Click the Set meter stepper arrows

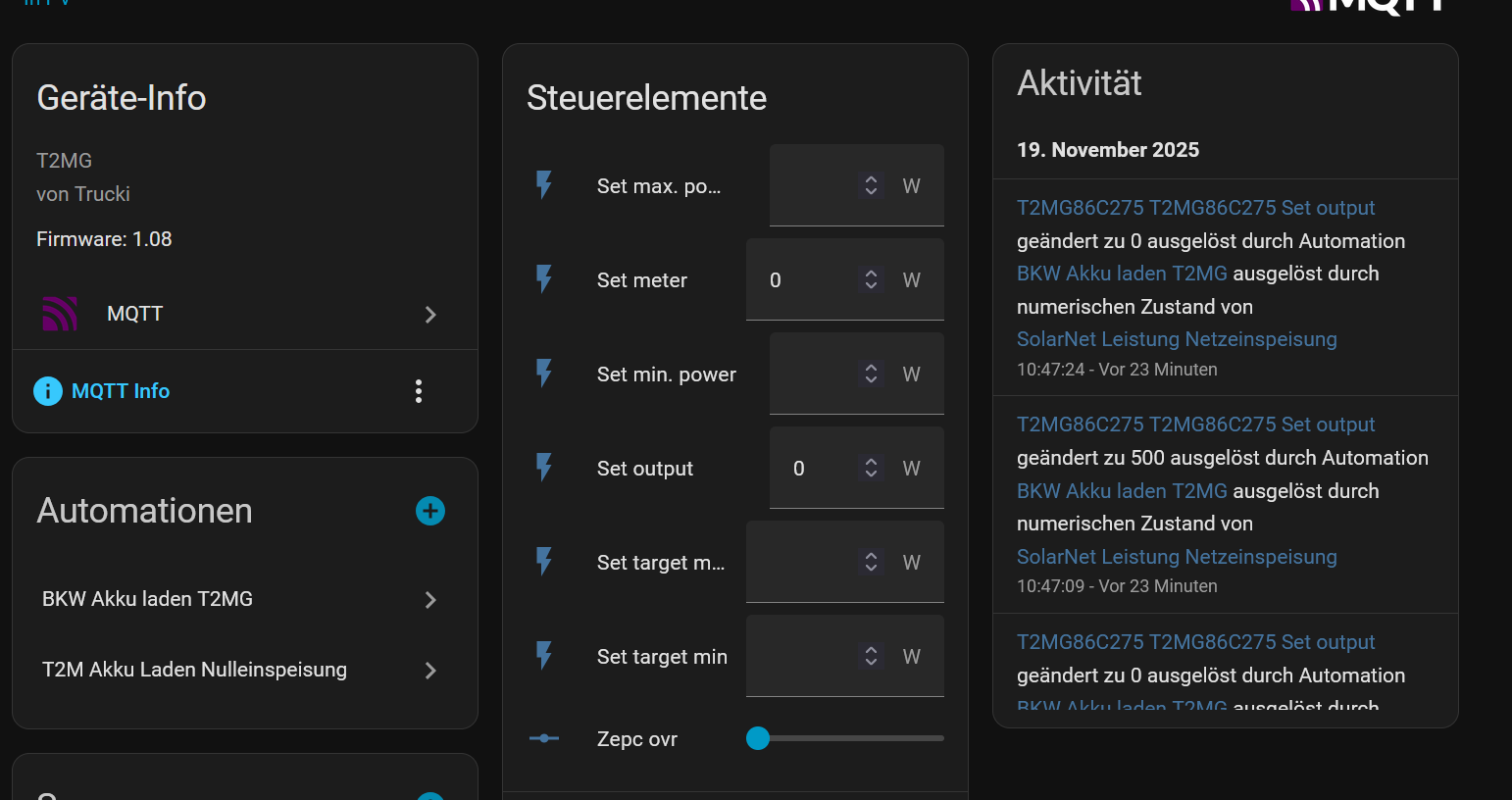[871, 279]
